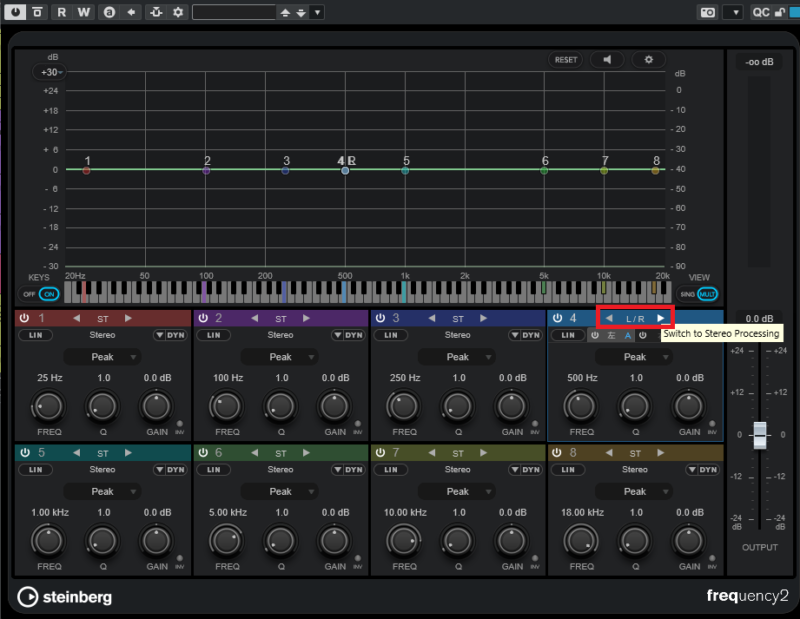Select MULT view mode
The height and width of the screenshot is (619, 800).
[707, 294]
